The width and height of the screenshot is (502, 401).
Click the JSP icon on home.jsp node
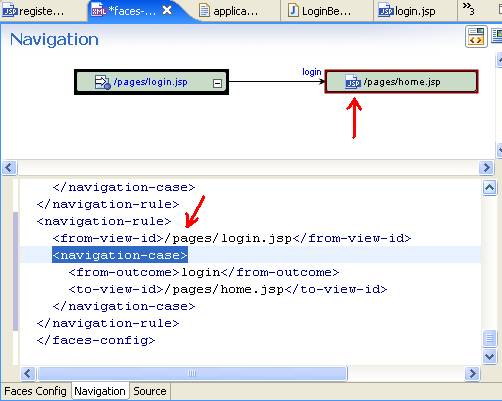click(x=353, y=82)
